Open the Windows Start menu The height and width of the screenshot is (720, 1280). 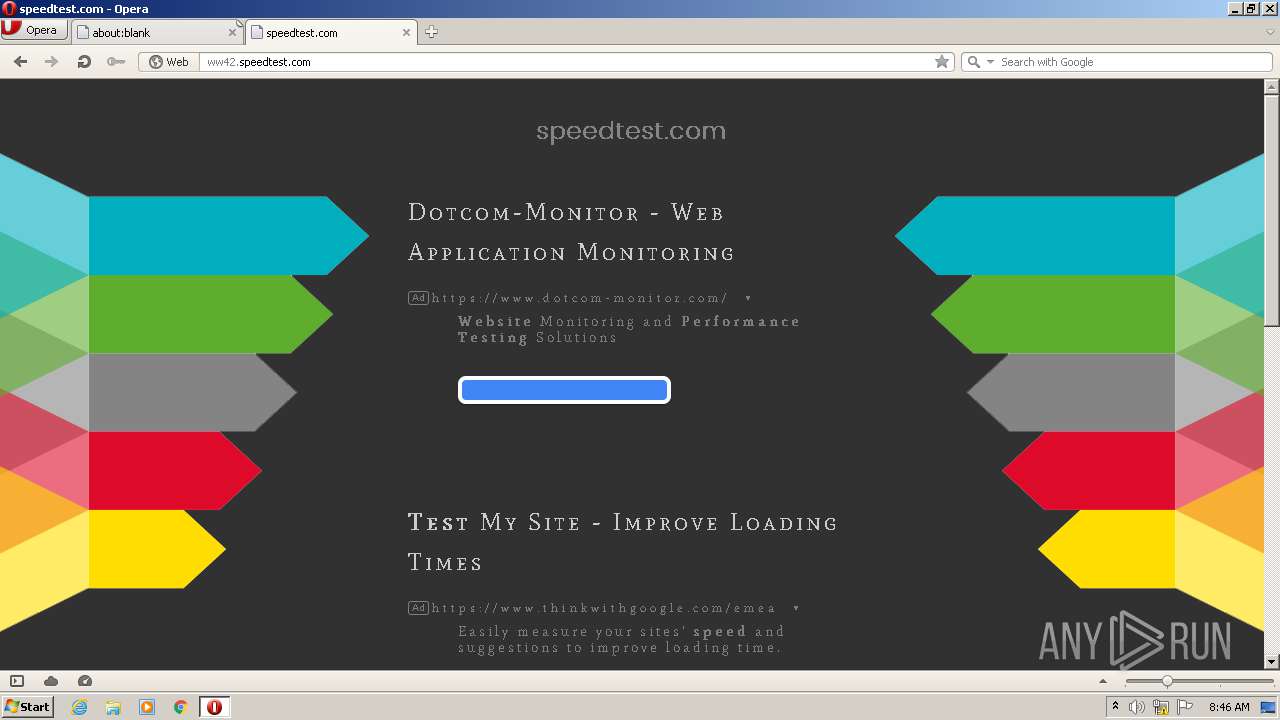click(27, 706)
